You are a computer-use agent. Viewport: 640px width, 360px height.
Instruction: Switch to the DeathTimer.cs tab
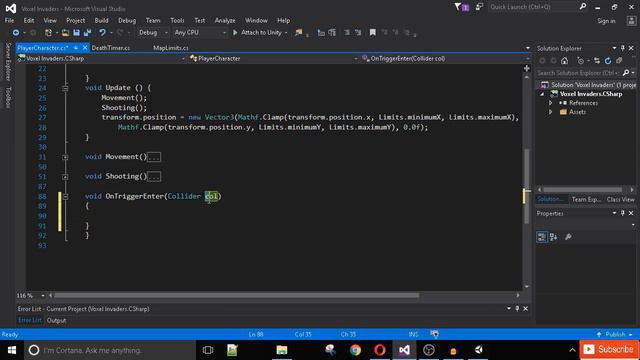(x=111, y=48)
